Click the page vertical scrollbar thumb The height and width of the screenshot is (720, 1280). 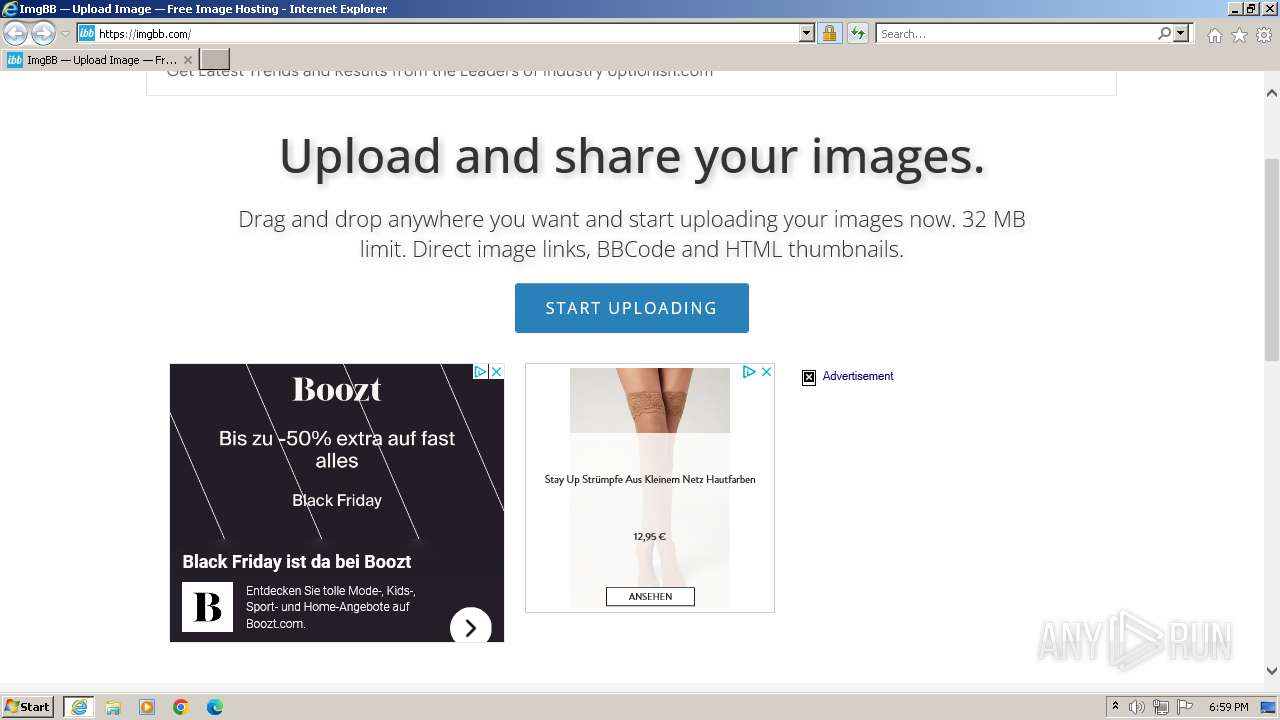coord(1272,260)
